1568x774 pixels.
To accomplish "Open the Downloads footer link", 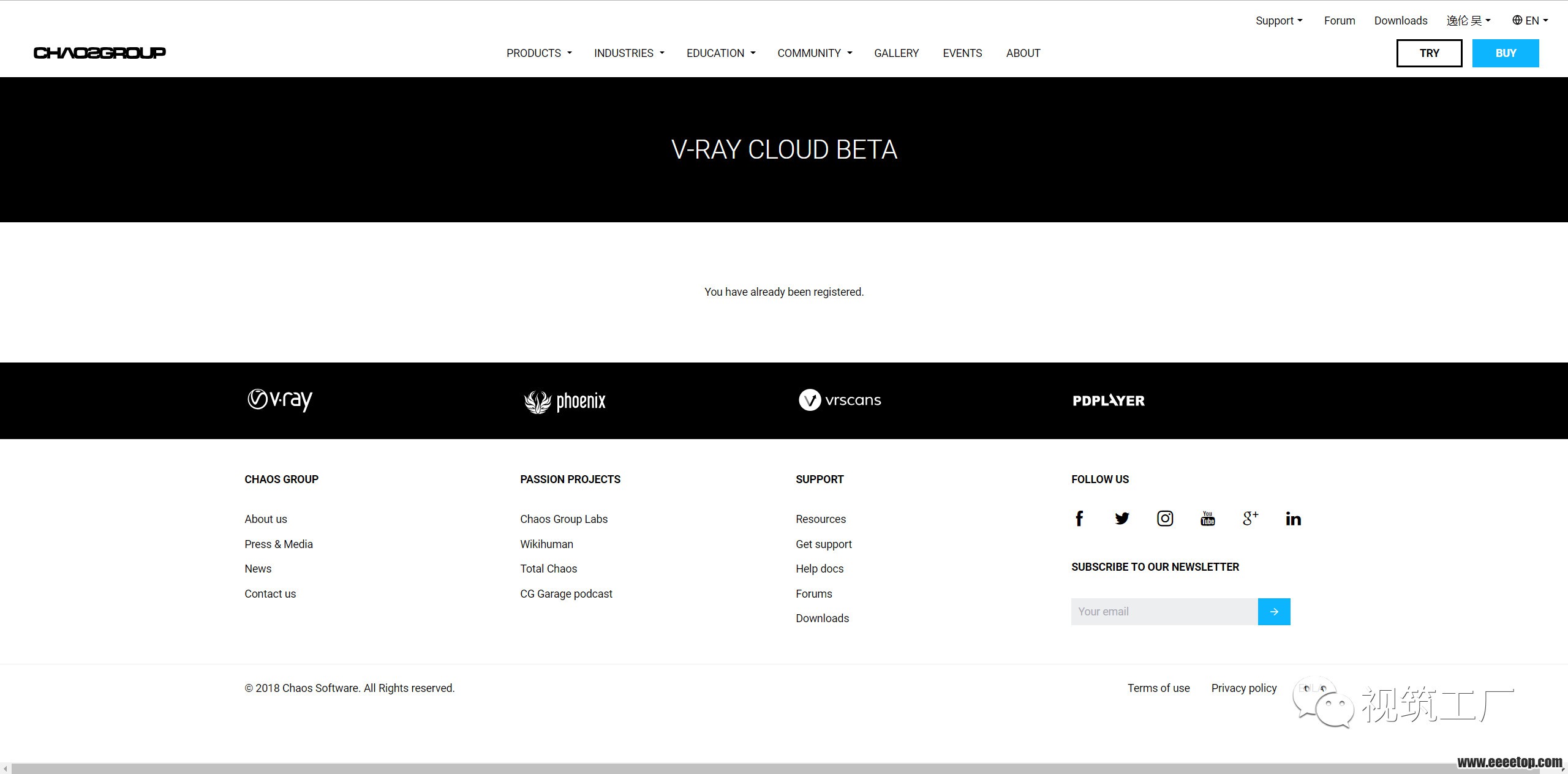I will tap(823, 618).
